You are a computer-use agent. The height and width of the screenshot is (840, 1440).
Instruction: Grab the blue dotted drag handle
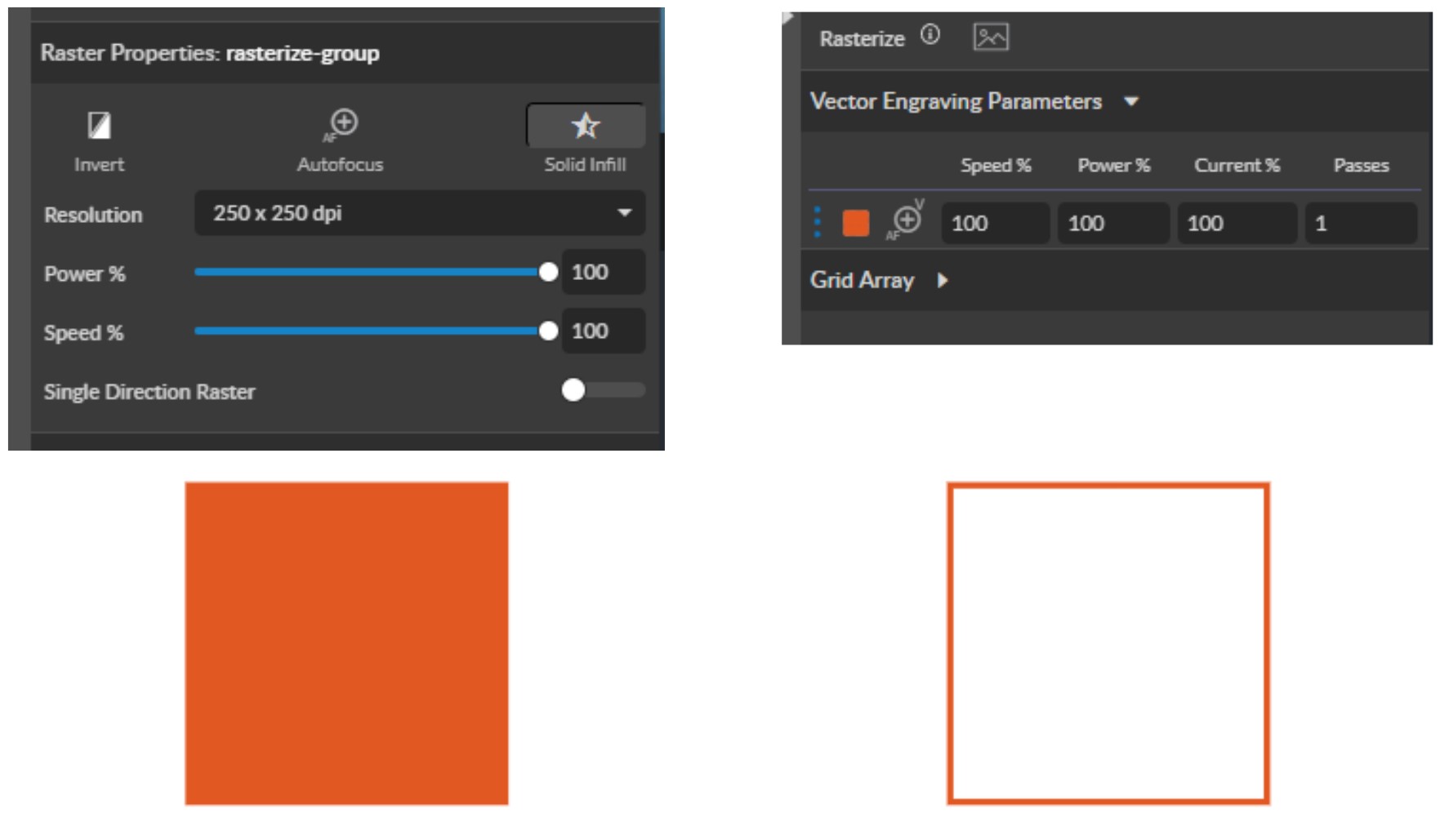pos(818,222)
